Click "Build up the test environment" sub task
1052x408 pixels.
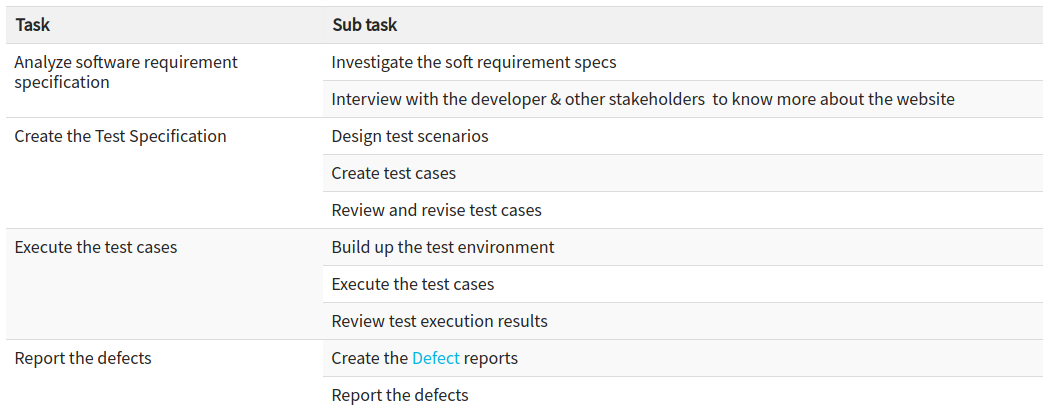tap(442, 247)
